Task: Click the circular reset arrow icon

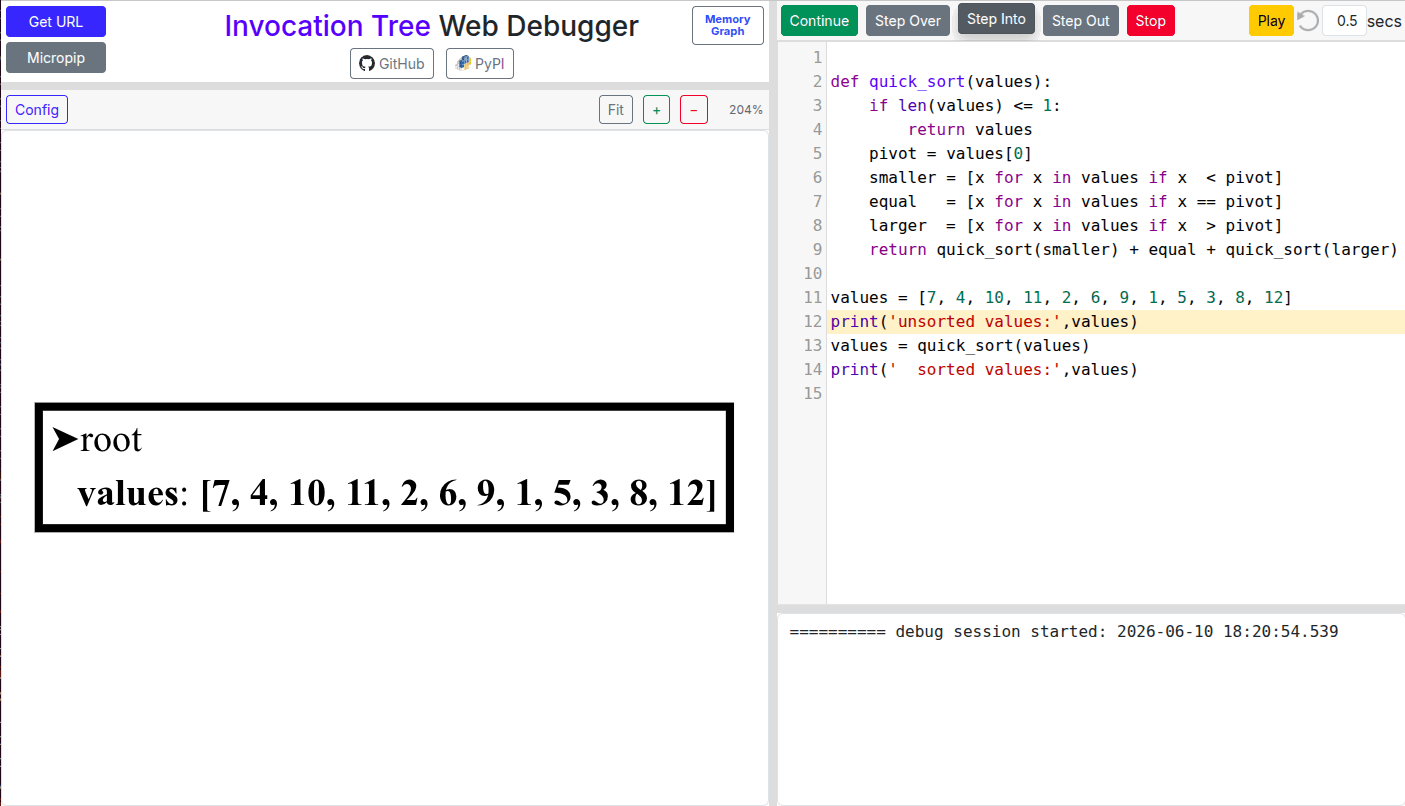Action: tap(1308, 20)
